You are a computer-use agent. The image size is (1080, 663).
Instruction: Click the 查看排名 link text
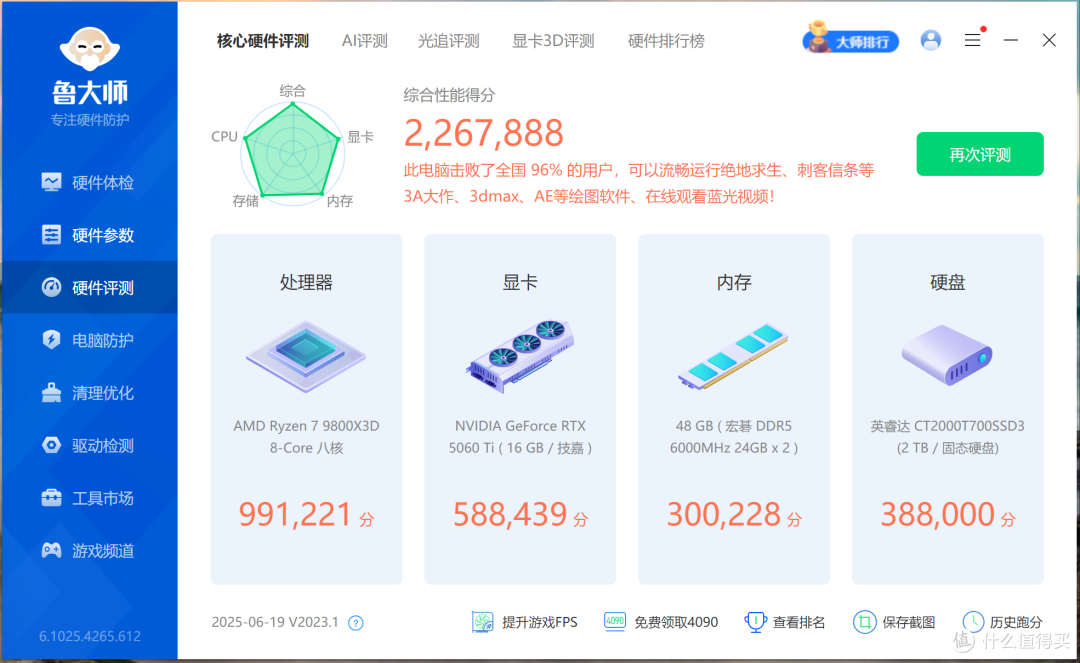pyautogui.click(x=798, y=622)
